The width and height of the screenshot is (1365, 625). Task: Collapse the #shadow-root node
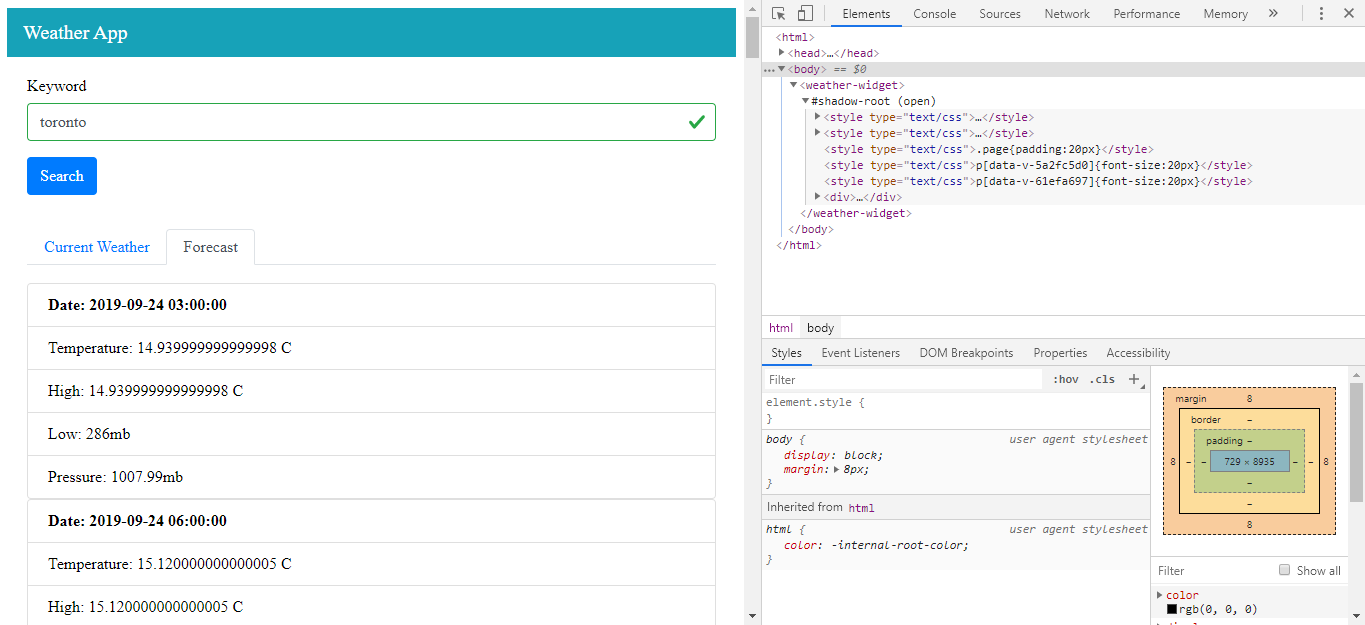click(x=806, y=101)
